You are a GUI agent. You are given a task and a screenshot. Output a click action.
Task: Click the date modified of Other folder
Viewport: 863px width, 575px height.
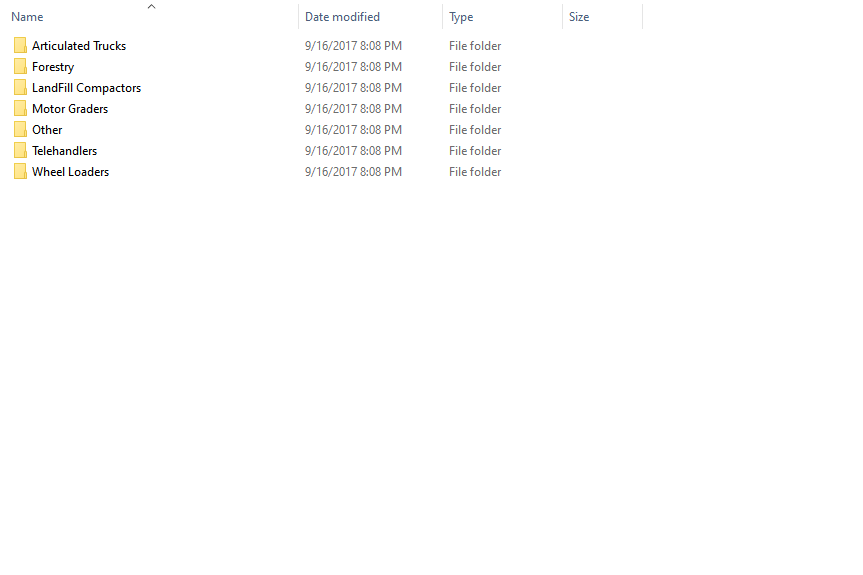pyautogui.click(x=353, y=129)
